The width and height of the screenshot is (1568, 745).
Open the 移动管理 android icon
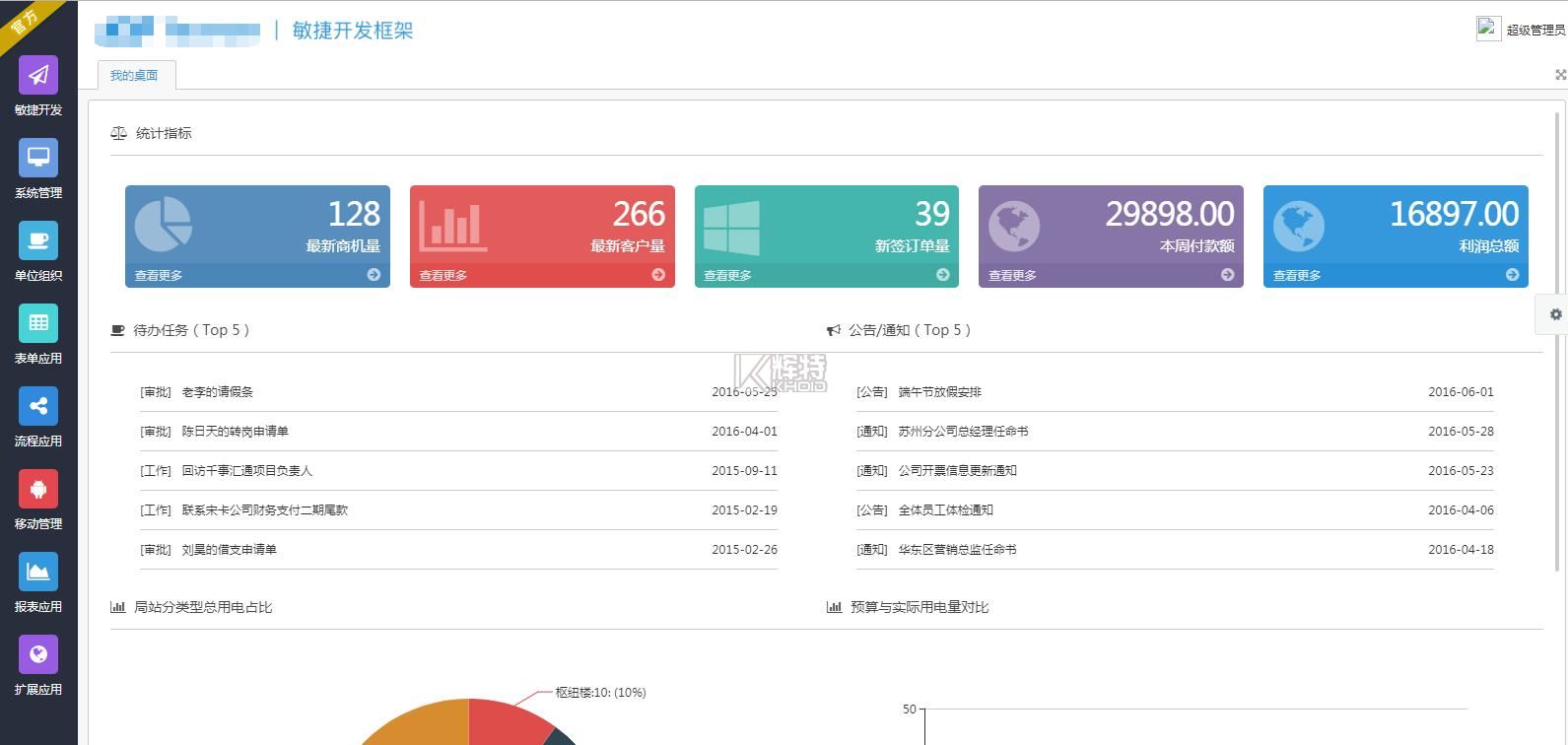pyautogui.click(x=38, y=490)
